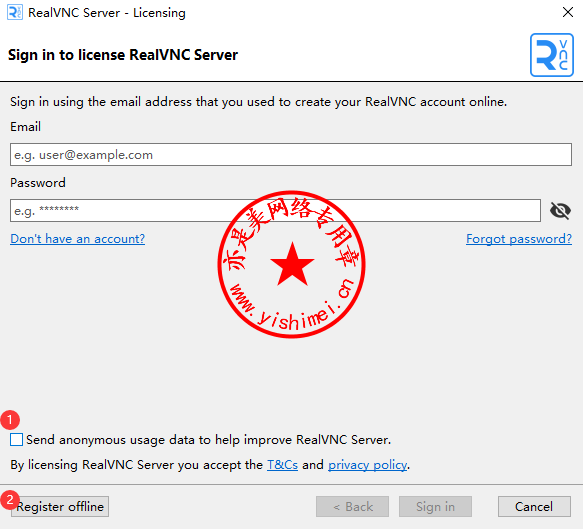Open the "Forgot password?" link

(x=519, y=239)
